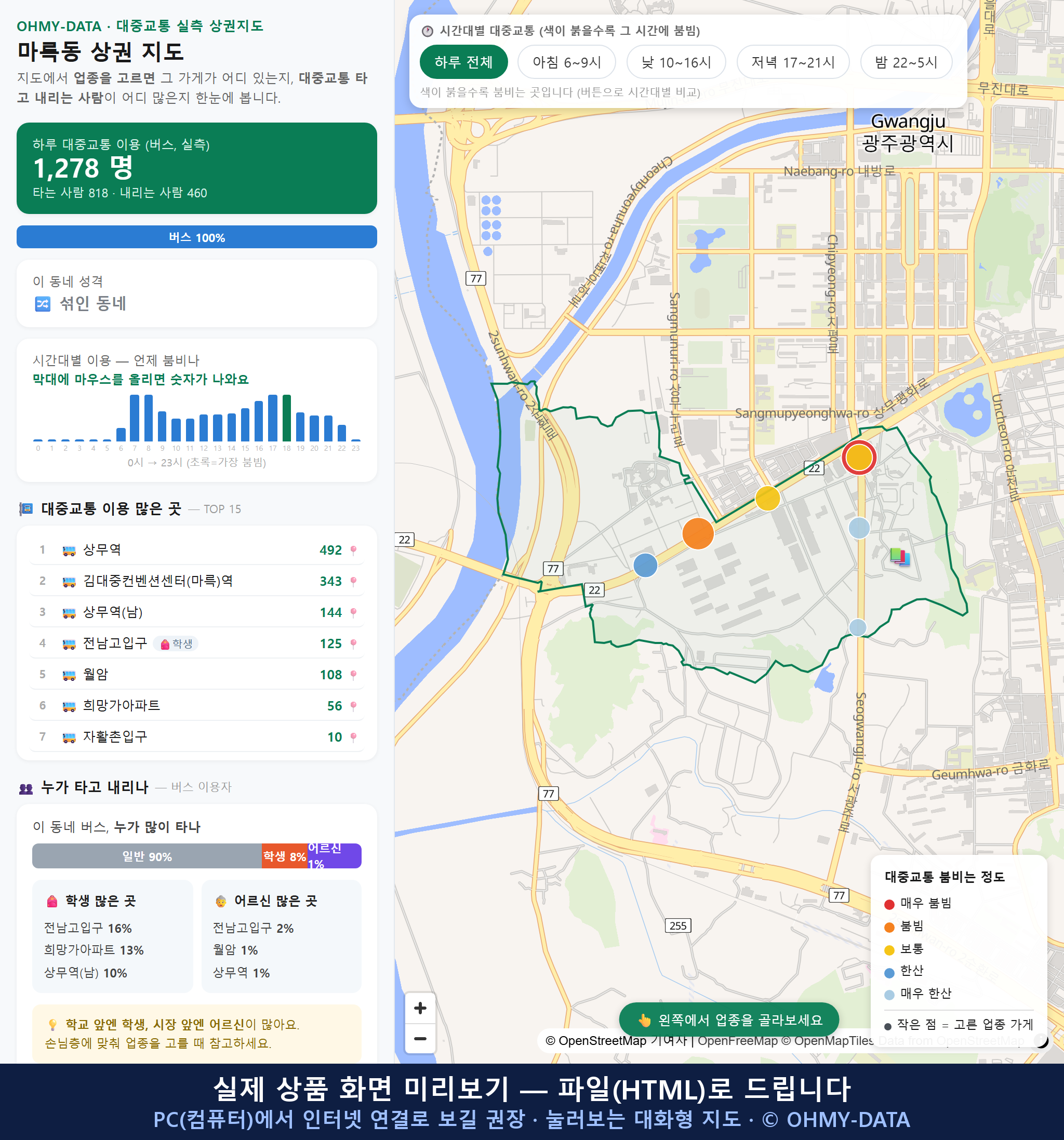The width and height of the screenshot is (1064, 1140).
Task: Click the map pin for 자활촌입구
Action: tap(353, 737)
